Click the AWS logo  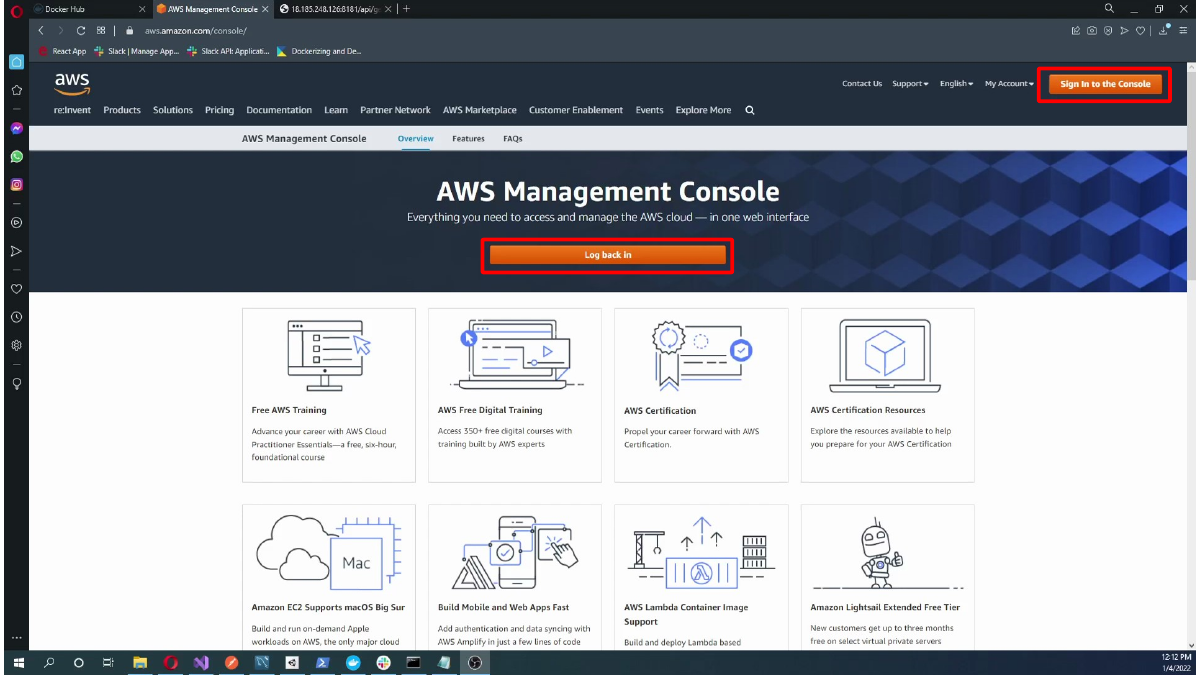pyautogui.click(x=72, y=82)
